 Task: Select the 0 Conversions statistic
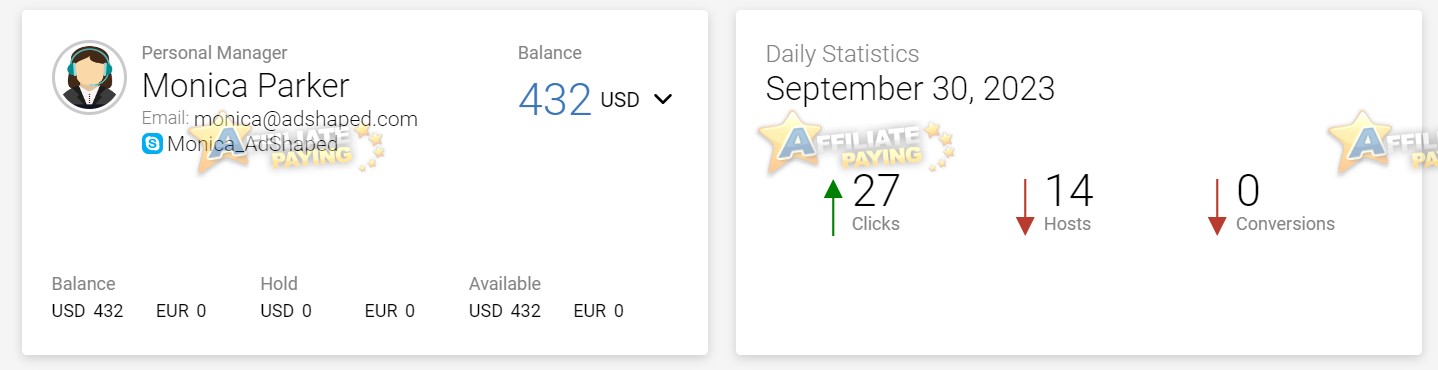(x=1285, y=201)
